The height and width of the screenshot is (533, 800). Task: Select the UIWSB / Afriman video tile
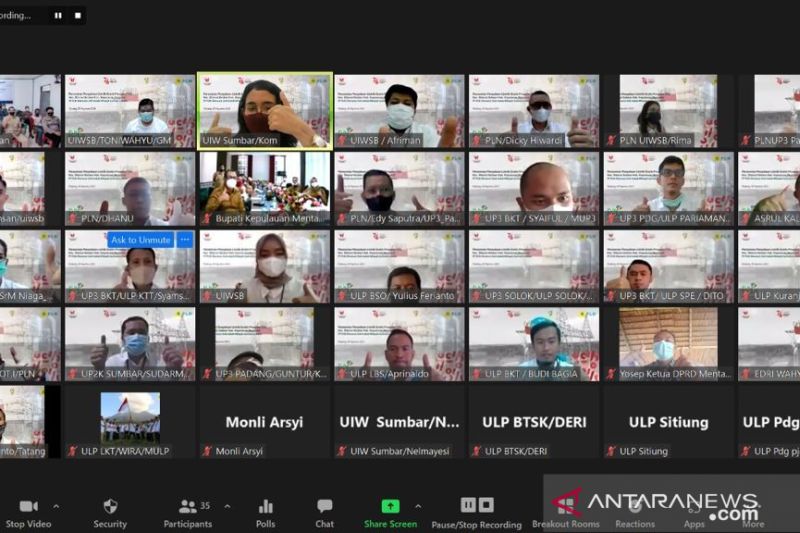(399, 111)
